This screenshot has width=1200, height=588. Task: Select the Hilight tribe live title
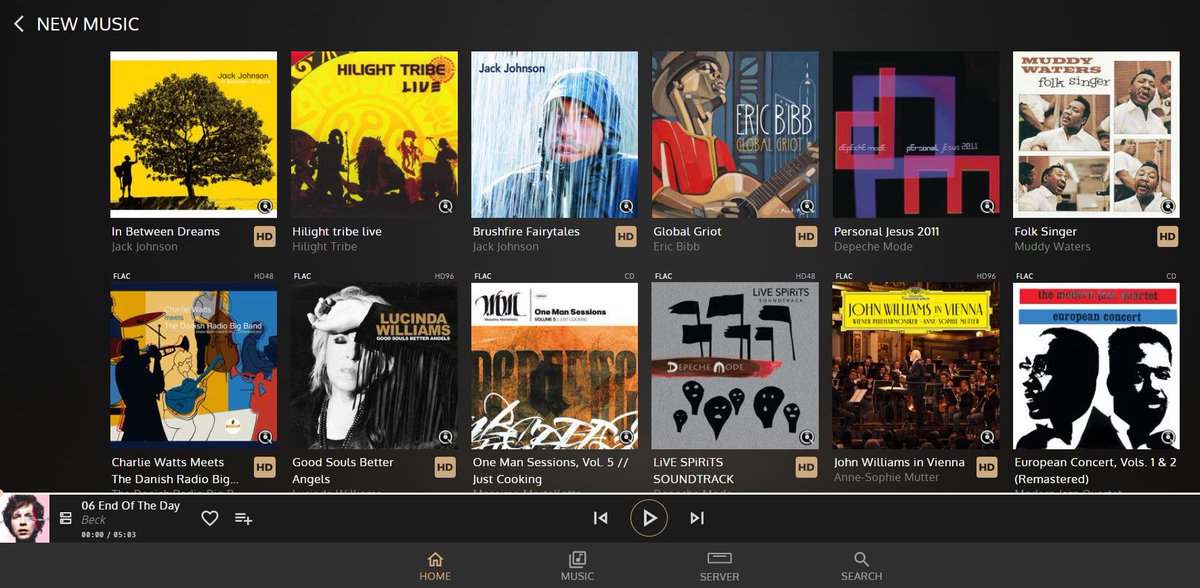tap(337, 231)
